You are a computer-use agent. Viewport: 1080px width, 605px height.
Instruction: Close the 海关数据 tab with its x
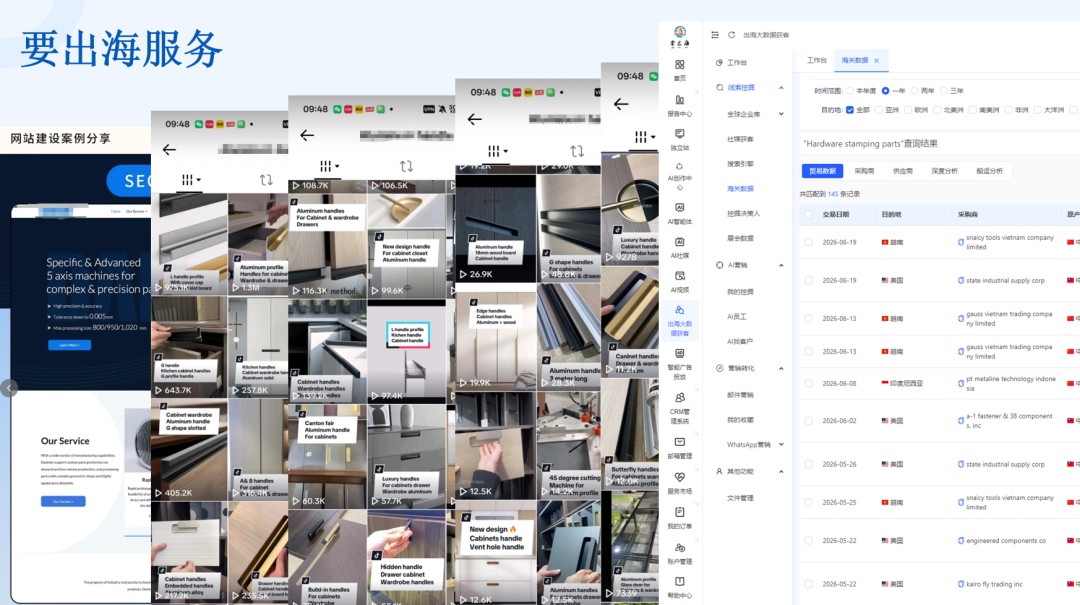(x=877, y=61)
